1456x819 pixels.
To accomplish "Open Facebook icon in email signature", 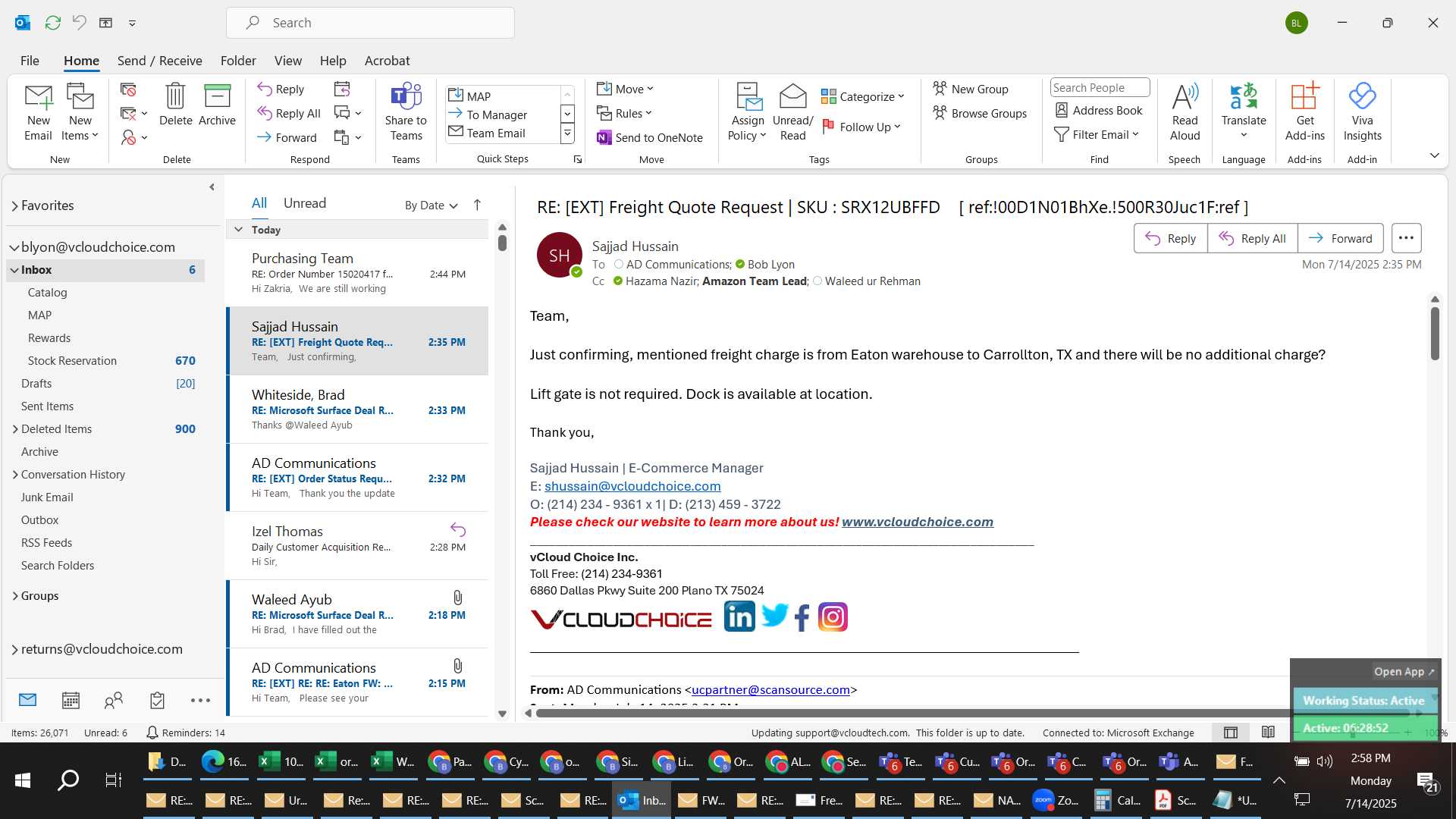I will [802, 617].
